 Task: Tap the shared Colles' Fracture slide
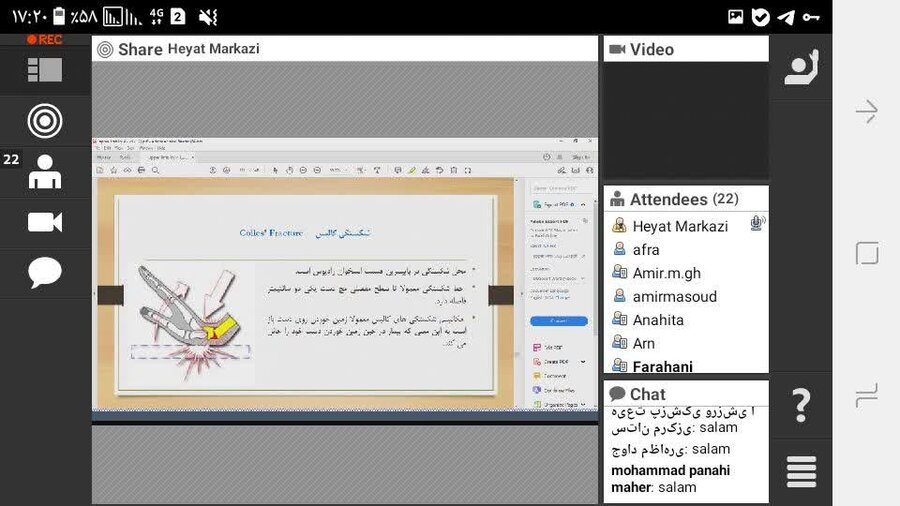click(x=305, y=292)
